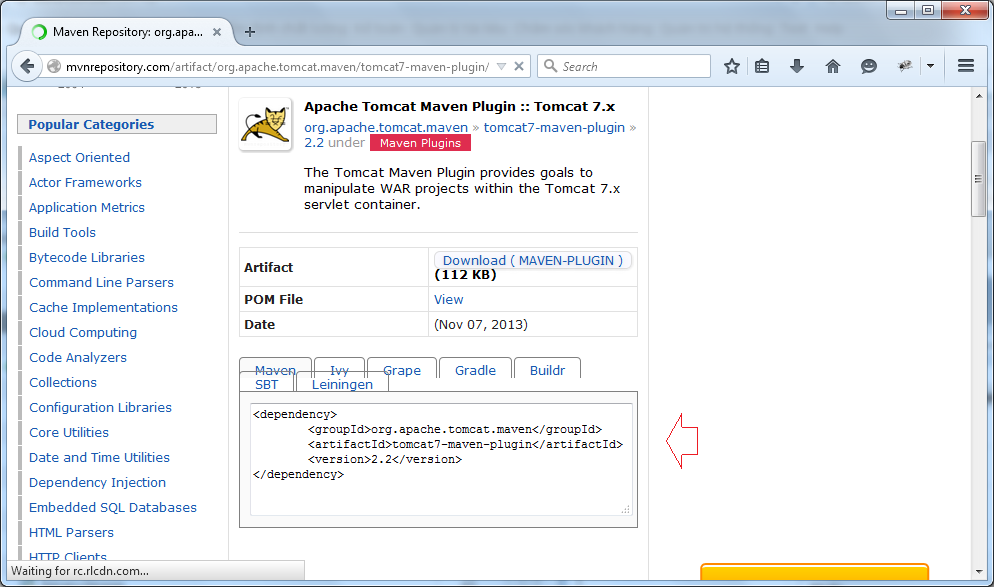Click scrollbar up arrow
This screenshot has width=994, height=587.
[x=978, y=96]
